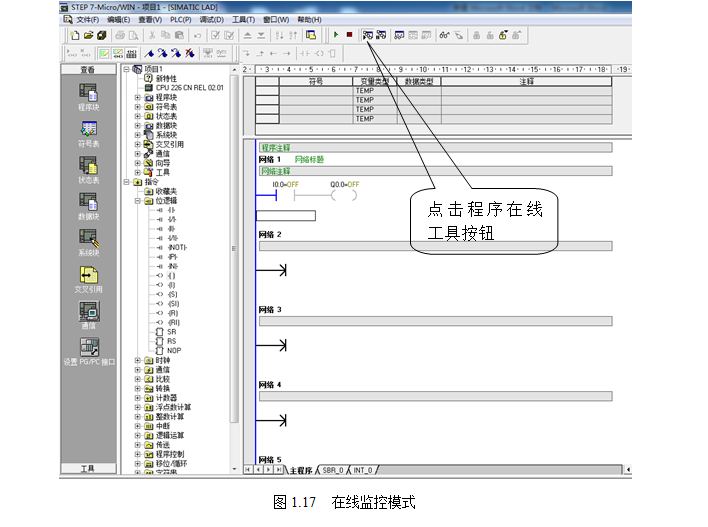
Task: Open 交叉引用 in the left view bar
Action: (88, 280)
